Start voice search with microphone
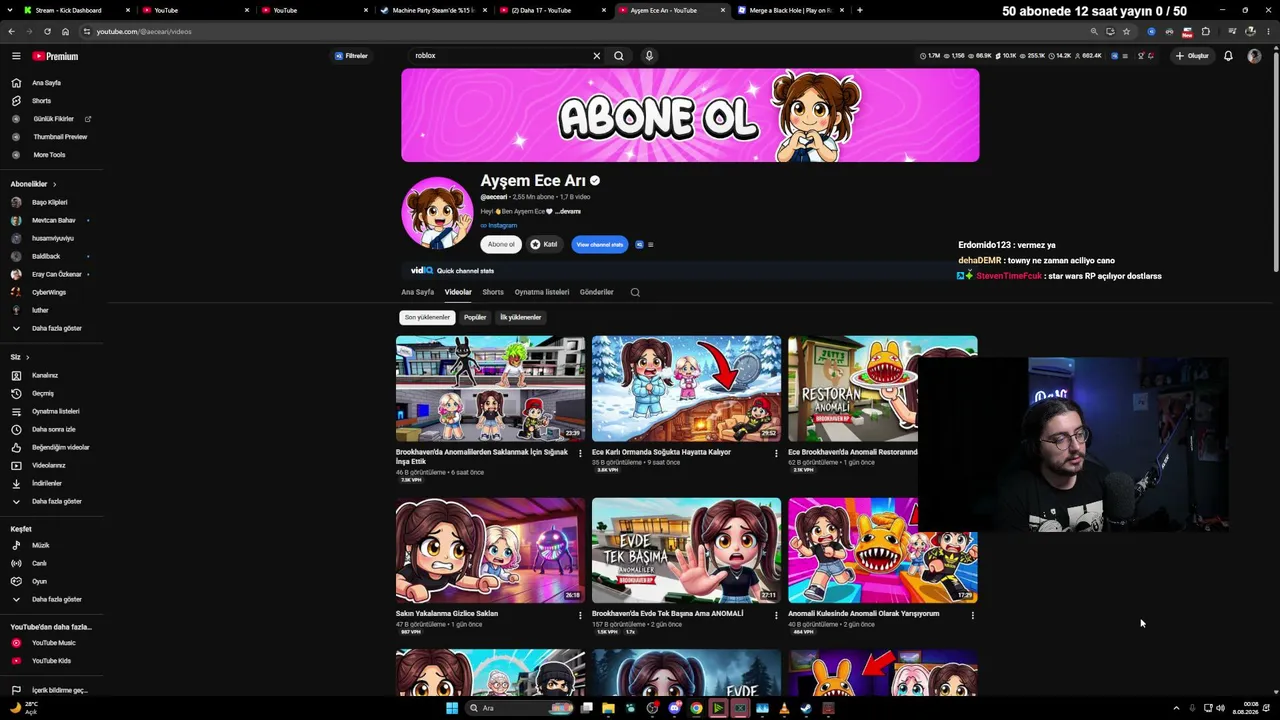Viewport: 1280px width, 720px height. 649,56
